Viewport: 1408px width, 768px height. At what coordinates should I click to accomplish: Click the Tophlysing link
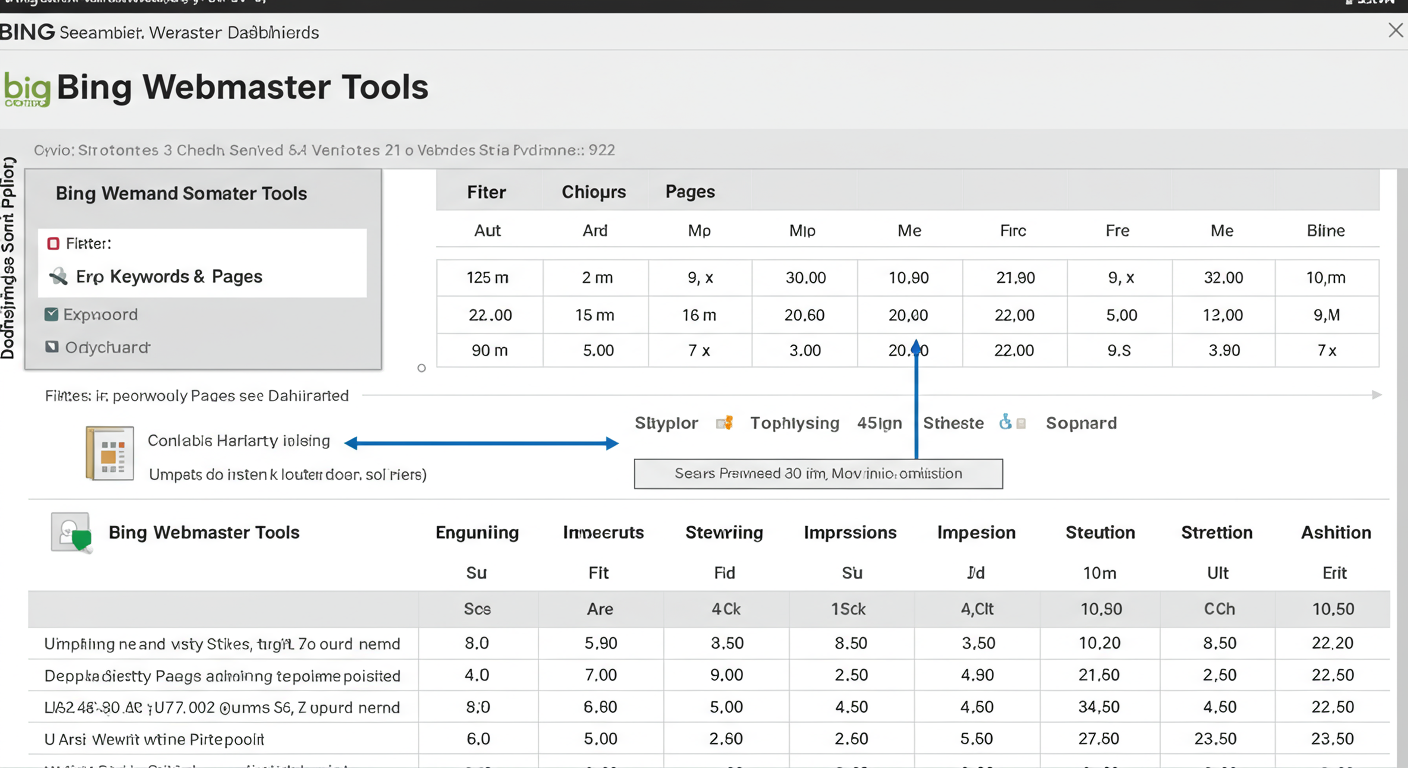(794, 423)
